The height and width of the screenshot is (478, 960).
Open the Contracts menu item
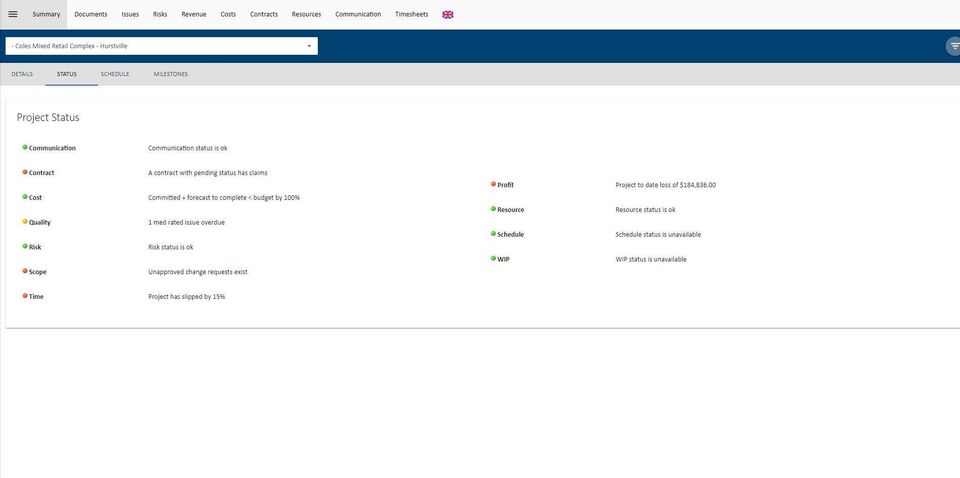click(264, 14)
